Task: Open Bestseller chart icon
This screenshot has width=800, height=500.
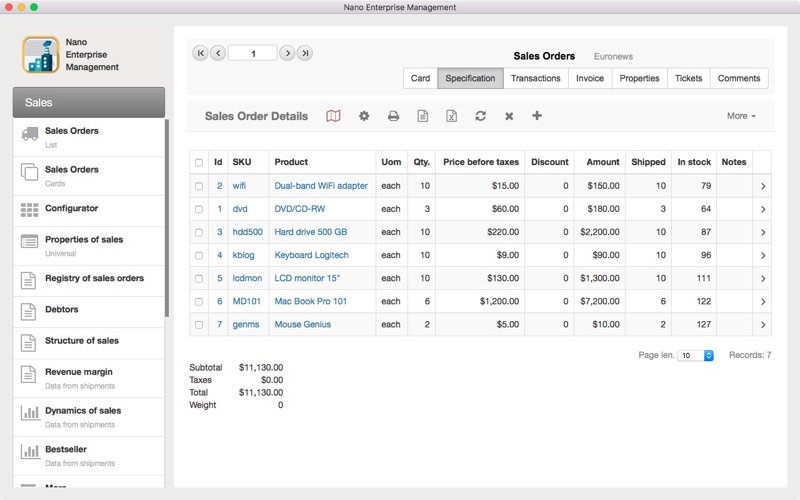Action: coord(30,452)
